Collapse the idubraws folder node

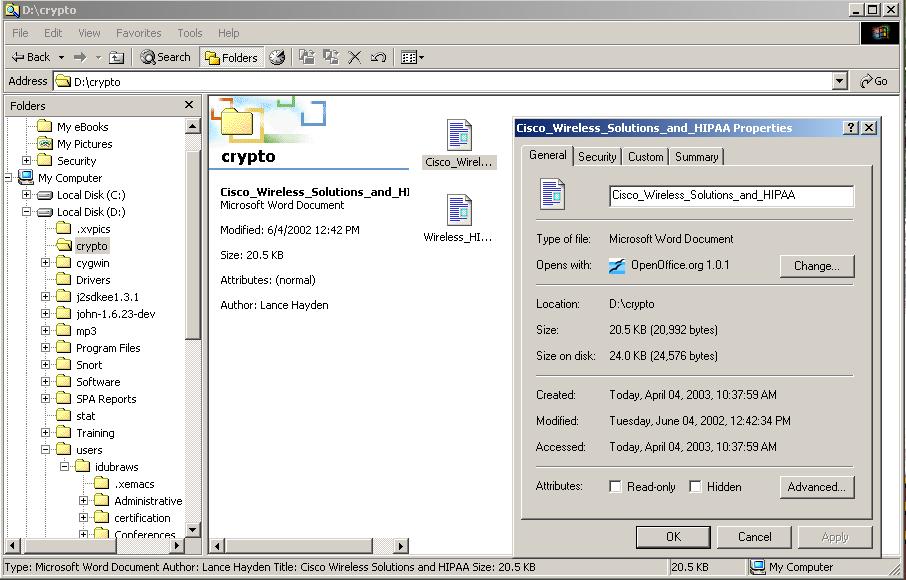[64, 466]
